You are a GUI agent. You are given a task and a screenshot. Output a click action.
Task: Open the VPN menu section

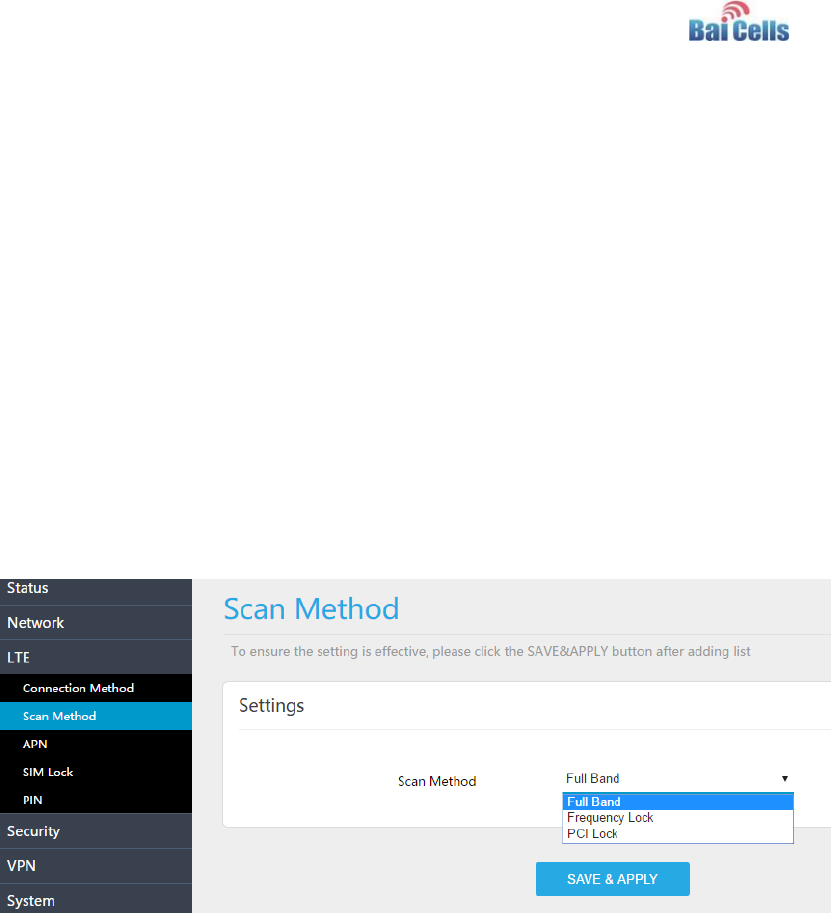coord(96,866)
